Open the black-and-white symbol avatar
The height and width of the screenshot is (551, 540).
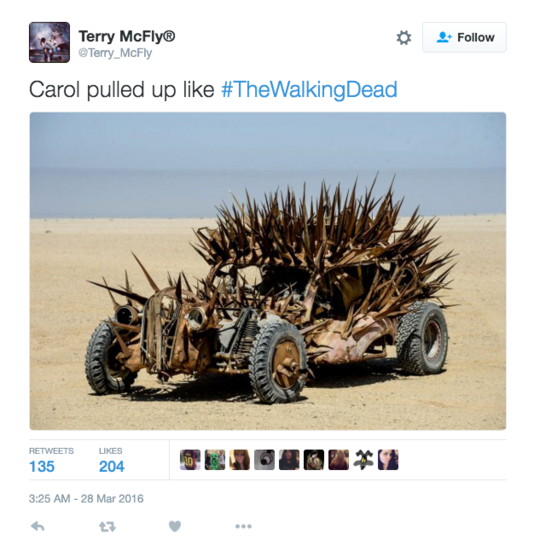(x=363, y=460)
